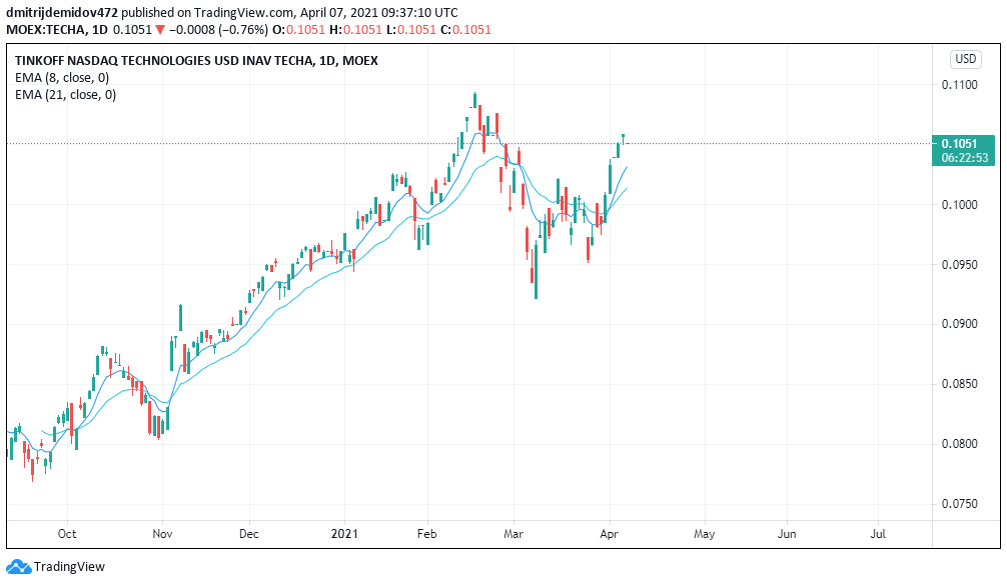
Task: Click the Dec label on time axis
Action: (x=249, y=534)
